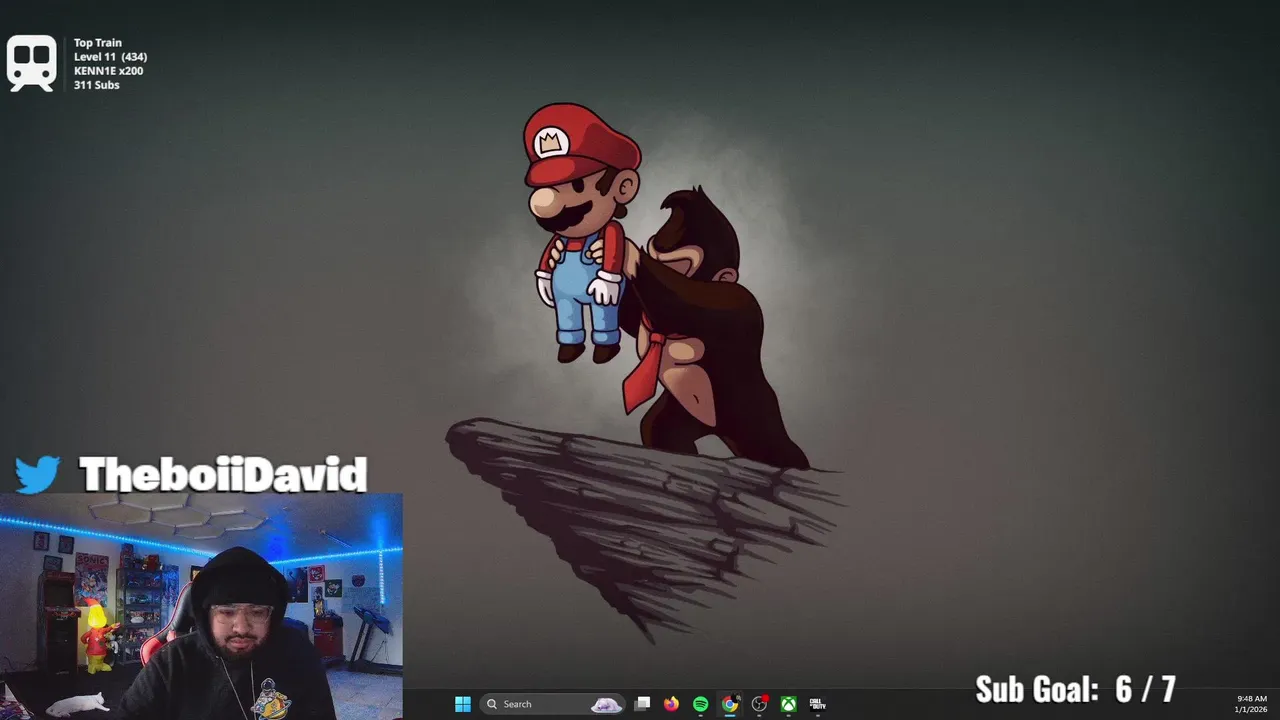Switch to Google Chrome on the taskbar
Screen dimensions: 1280x720
[730, 704]
